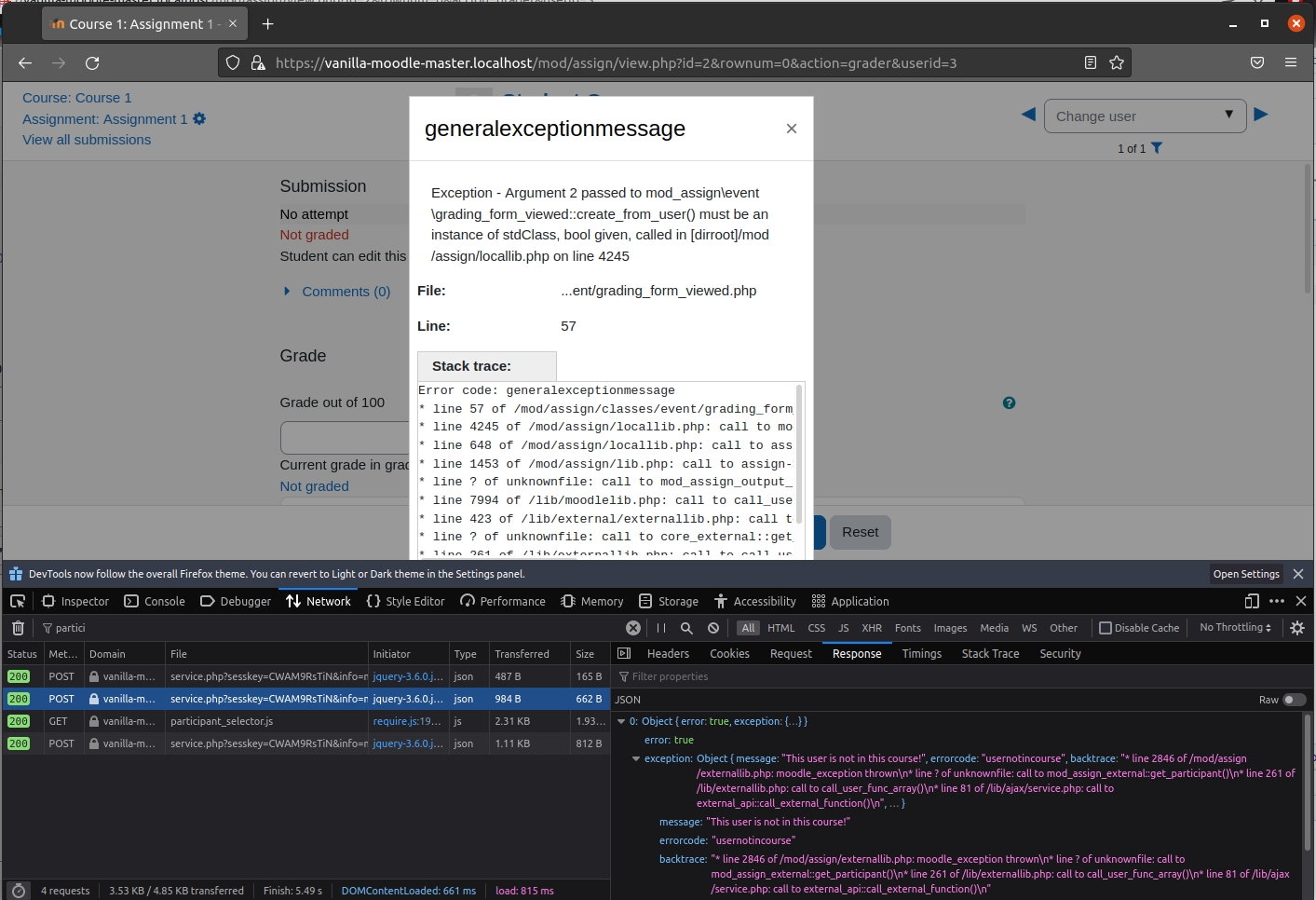This screenshot has height=900, width=1316.
Task: Open reader view icon in address bar
Action: click(1091, 62)
